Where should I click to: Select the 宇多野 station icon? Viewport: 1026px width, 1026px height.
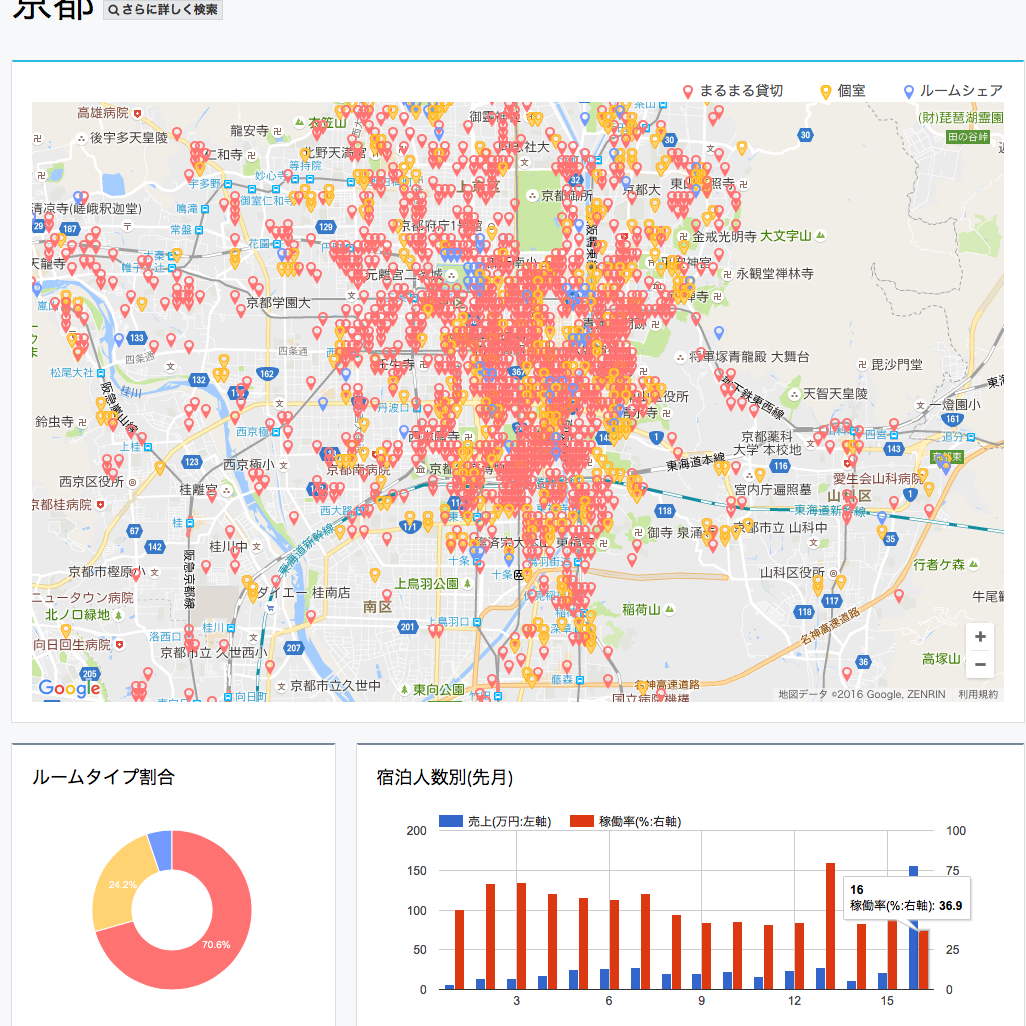click(x=228, y=184)
